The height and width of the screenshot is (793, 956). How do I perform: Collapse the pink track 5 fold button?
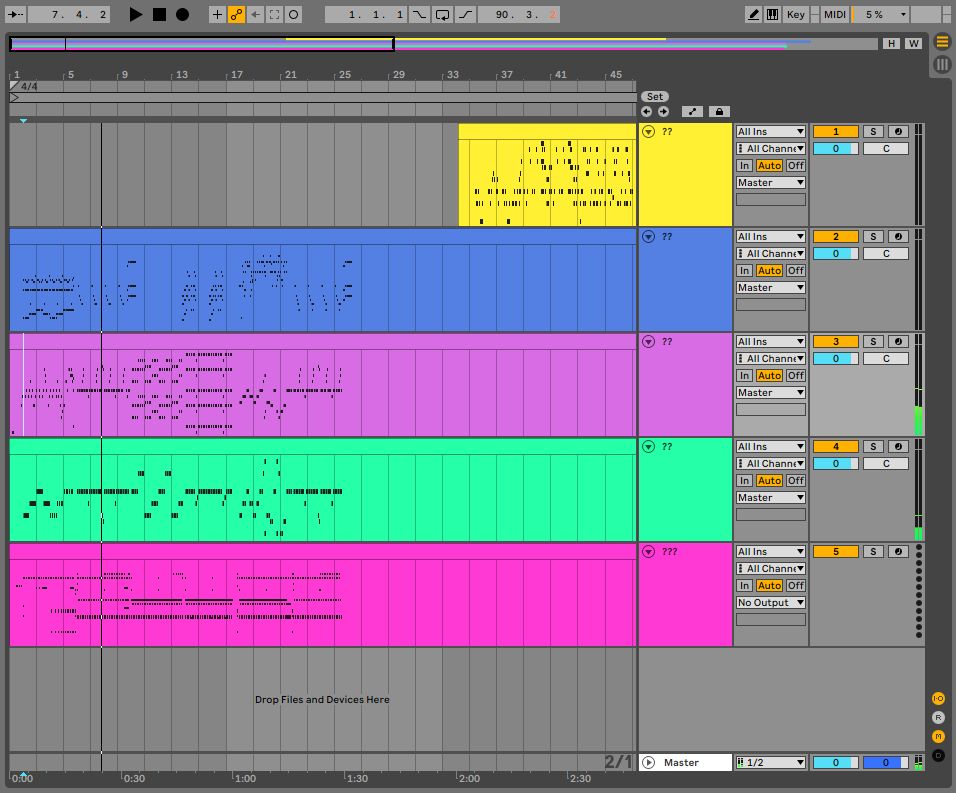(648, 552)
